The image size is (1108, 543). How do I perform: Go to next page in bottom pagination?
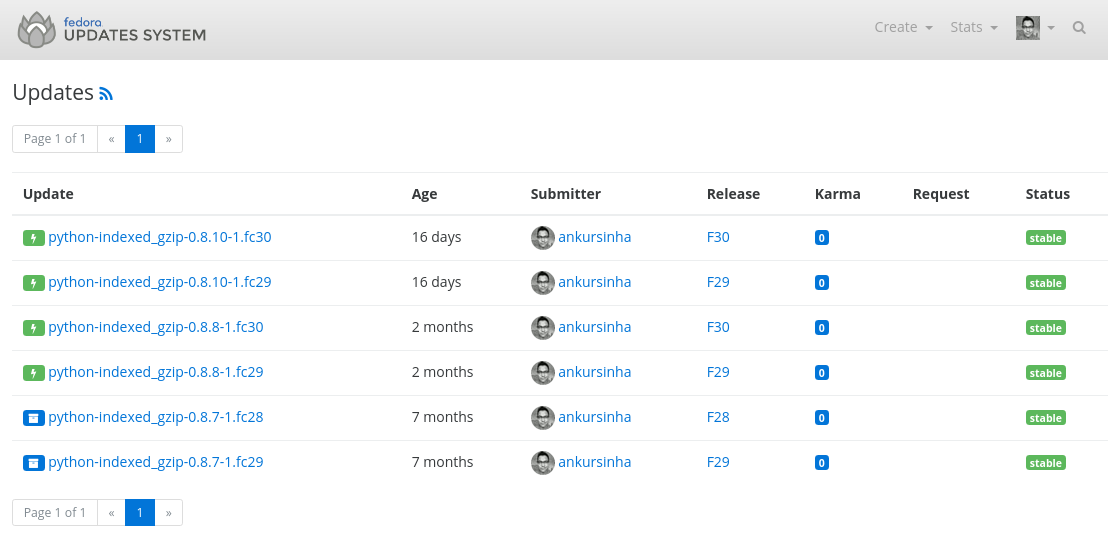pyautogui.click(x=168, y=513)
